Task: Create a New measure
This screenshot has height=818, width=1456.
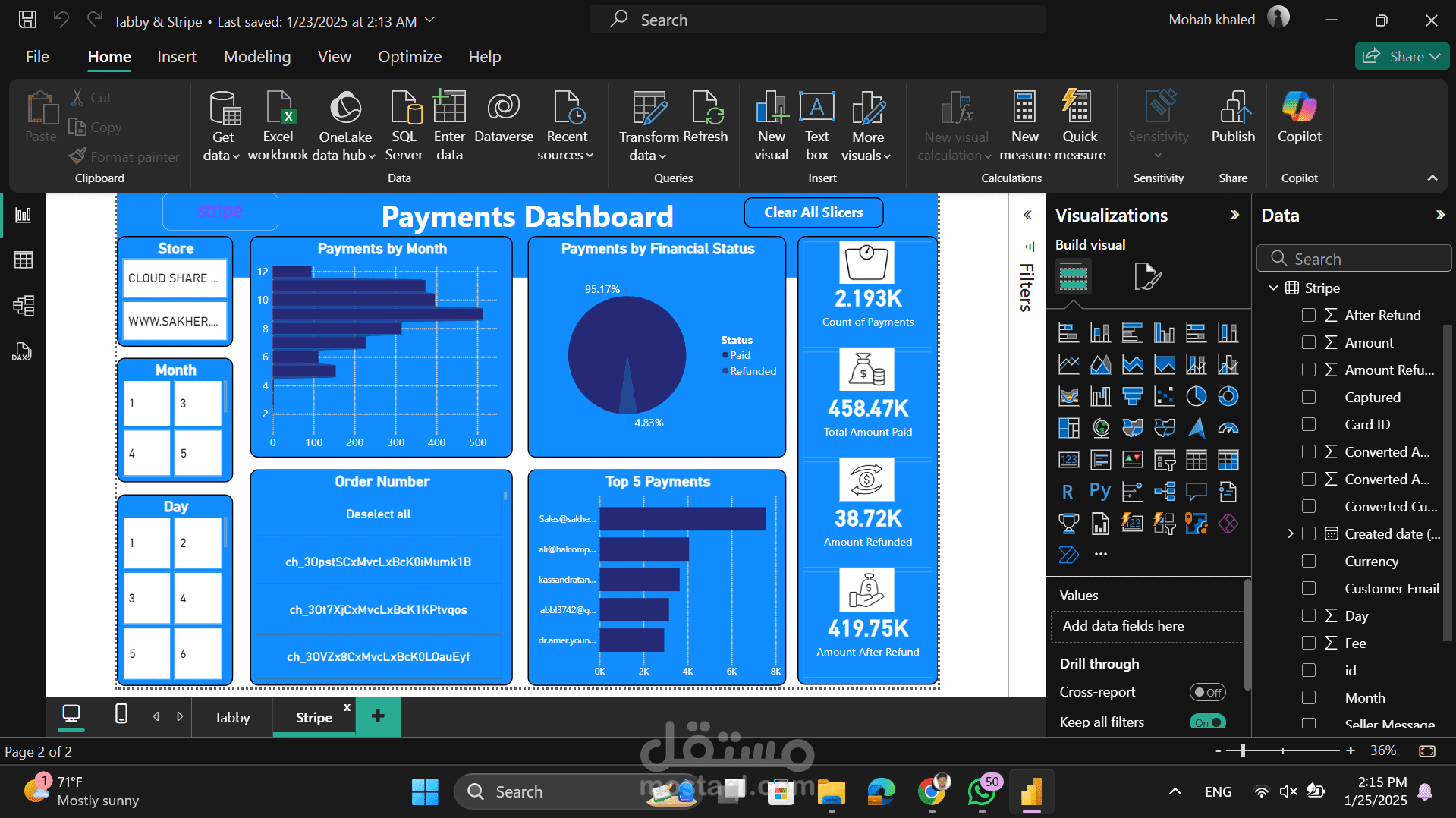Action: [1025, 126]
